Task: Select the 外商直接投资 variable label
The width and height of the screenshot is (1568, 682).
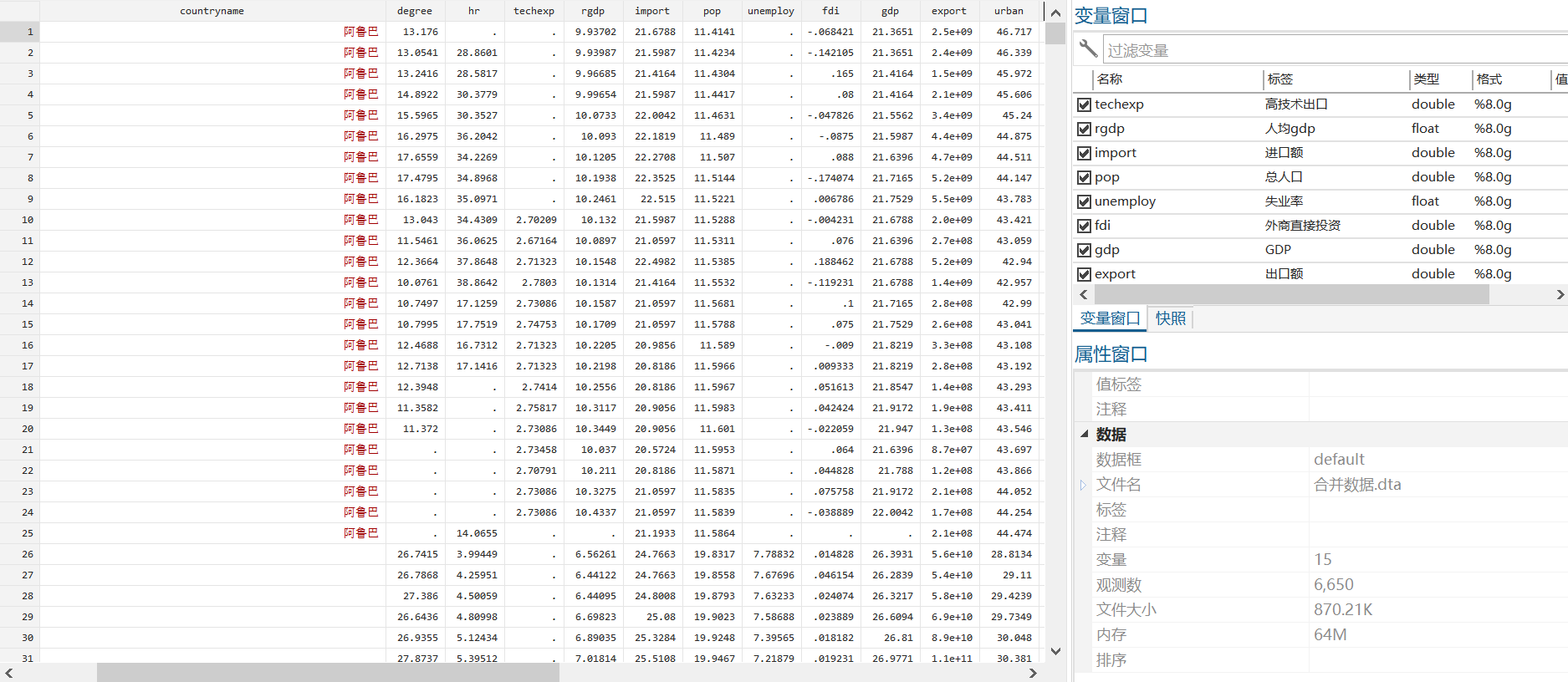Action: (1302, 226)
